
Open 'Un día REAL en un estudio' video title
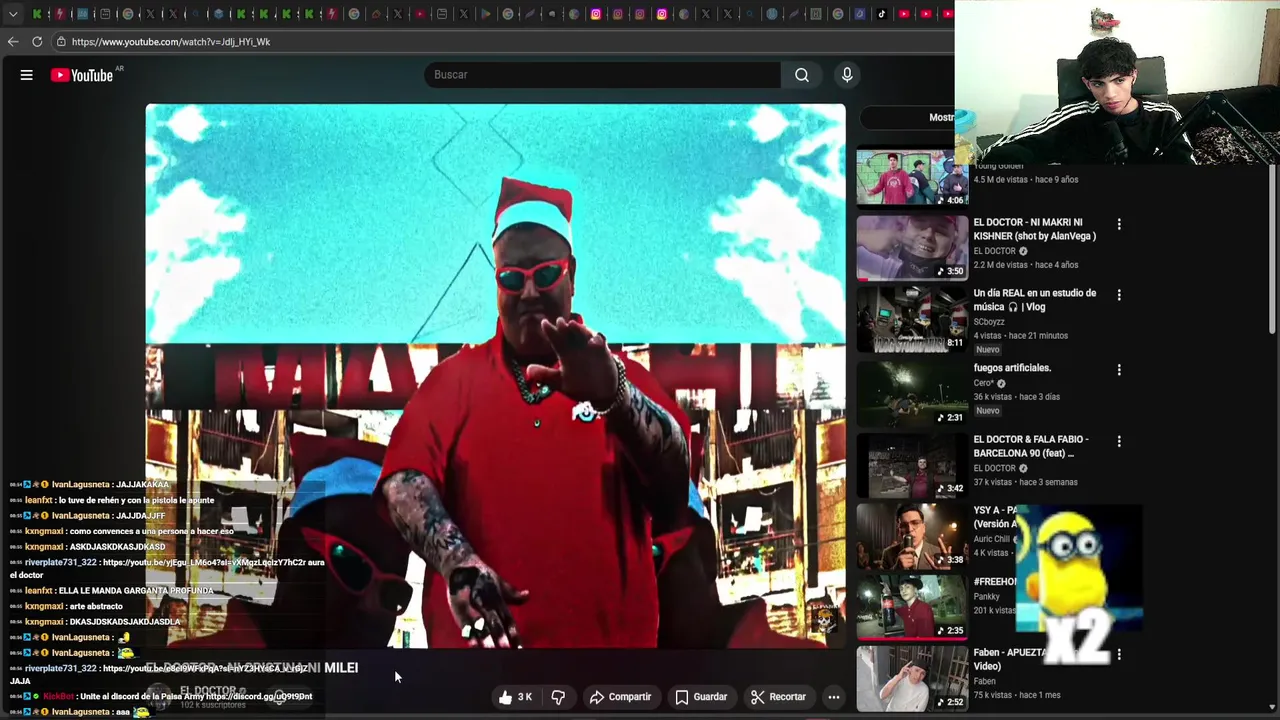coord(1035,300)
